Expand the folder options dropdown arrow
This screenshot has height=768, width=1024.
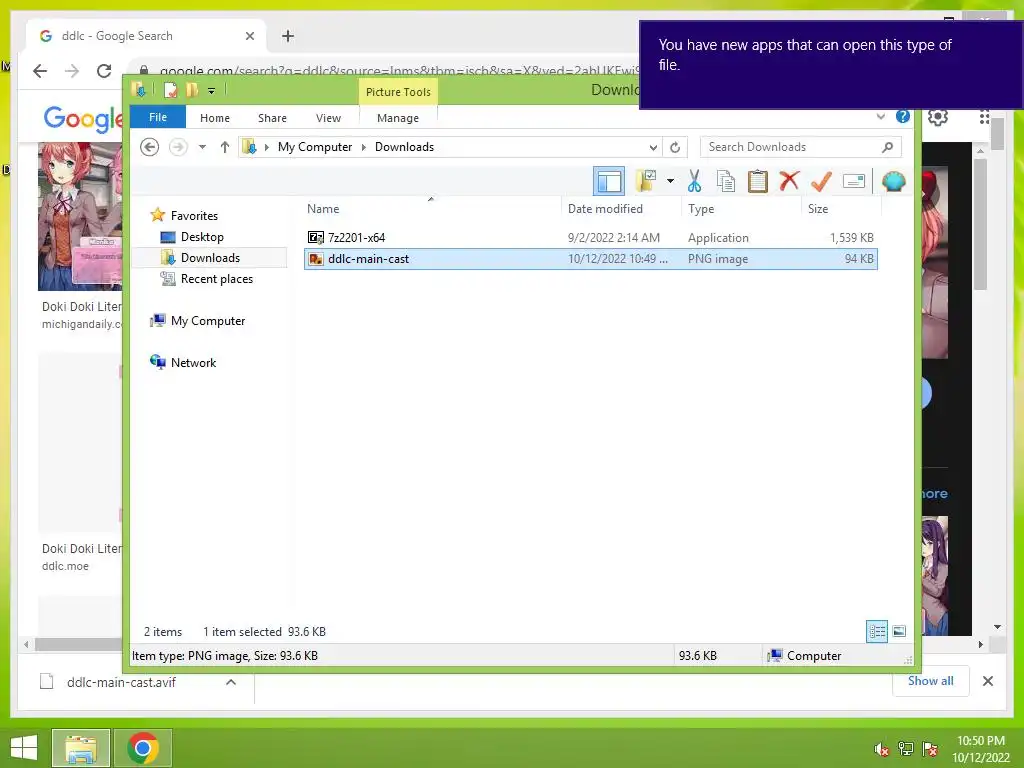(671, 181)
